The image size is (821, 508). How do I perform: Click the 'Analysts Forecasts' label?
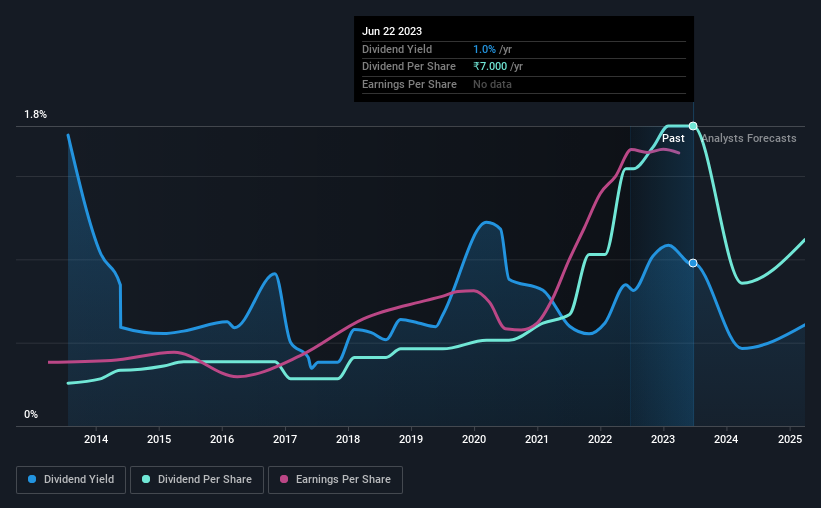tap(749, 138)
